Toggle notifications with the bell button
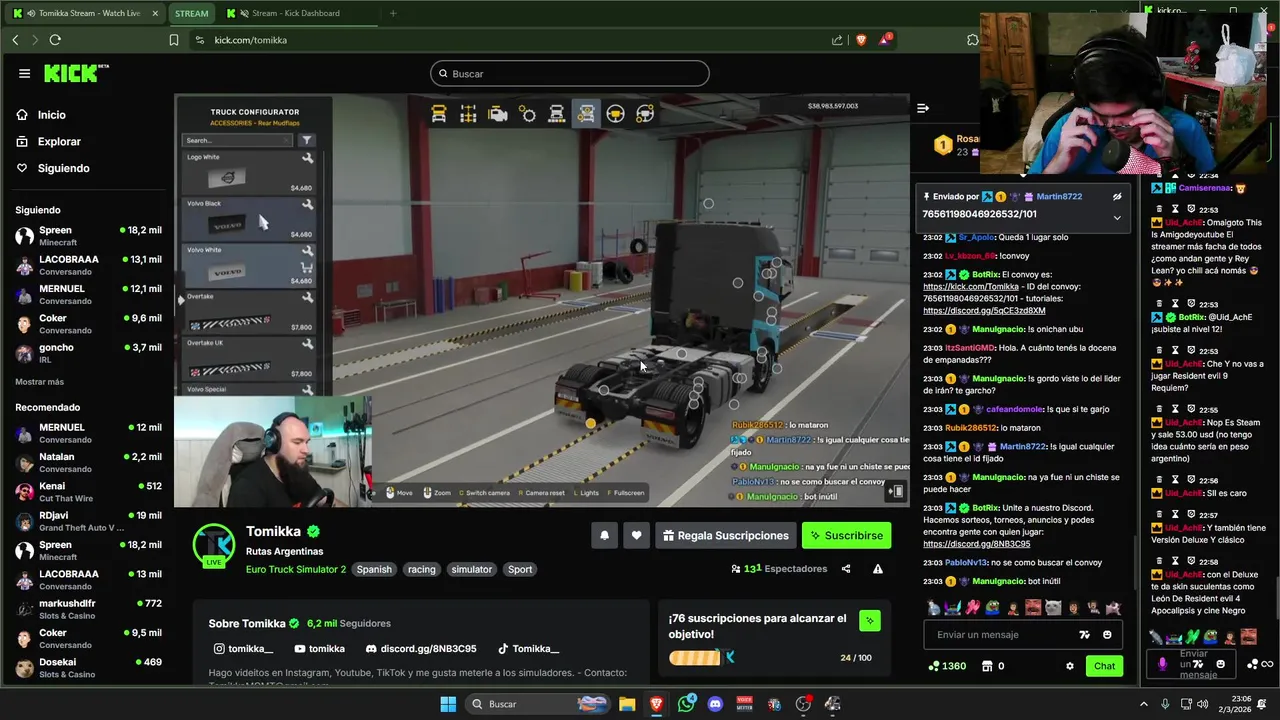 (x=604, y=536)
